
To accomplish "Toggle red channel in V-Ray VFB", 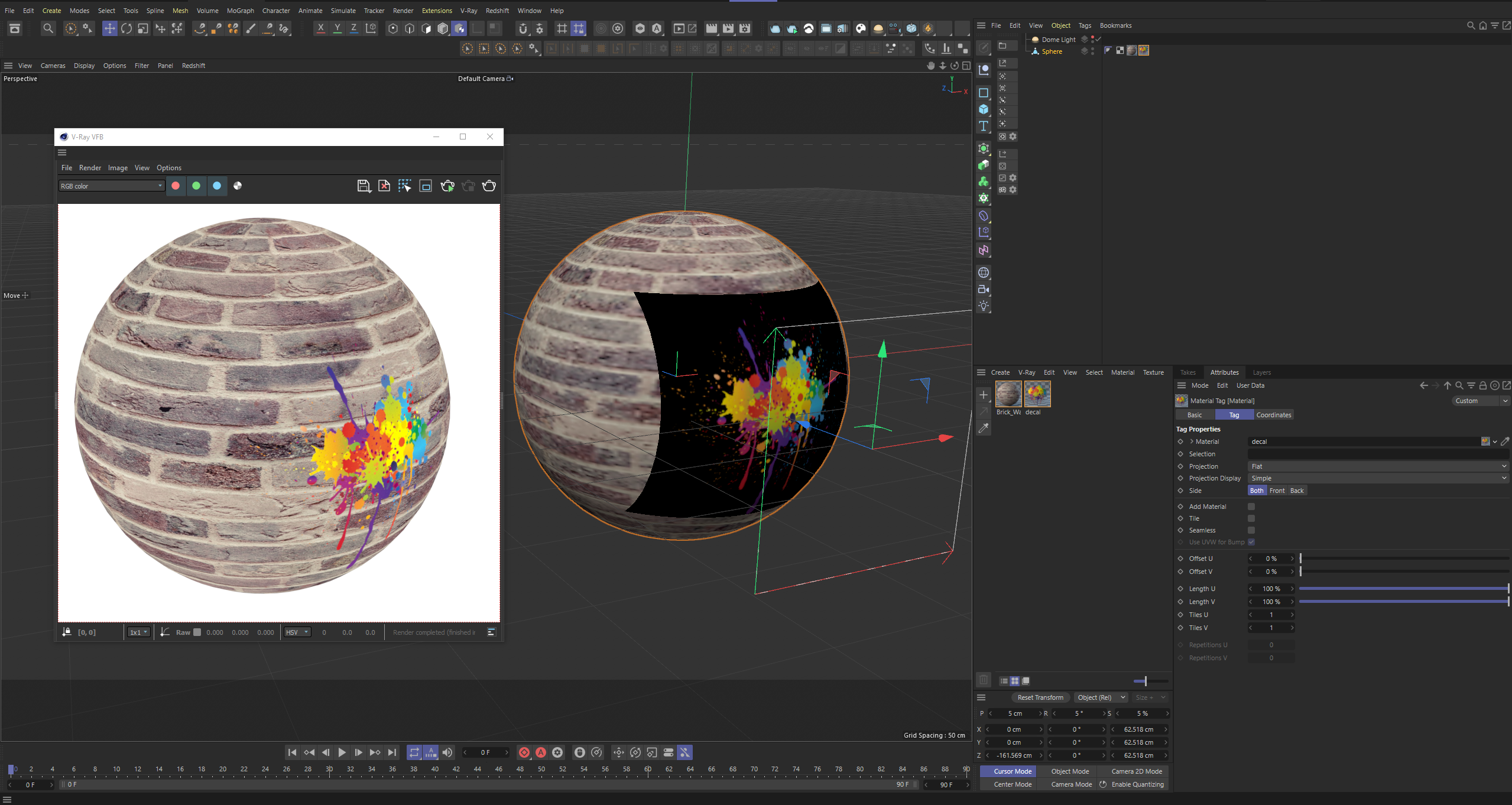I will click(x=176, y=186).
